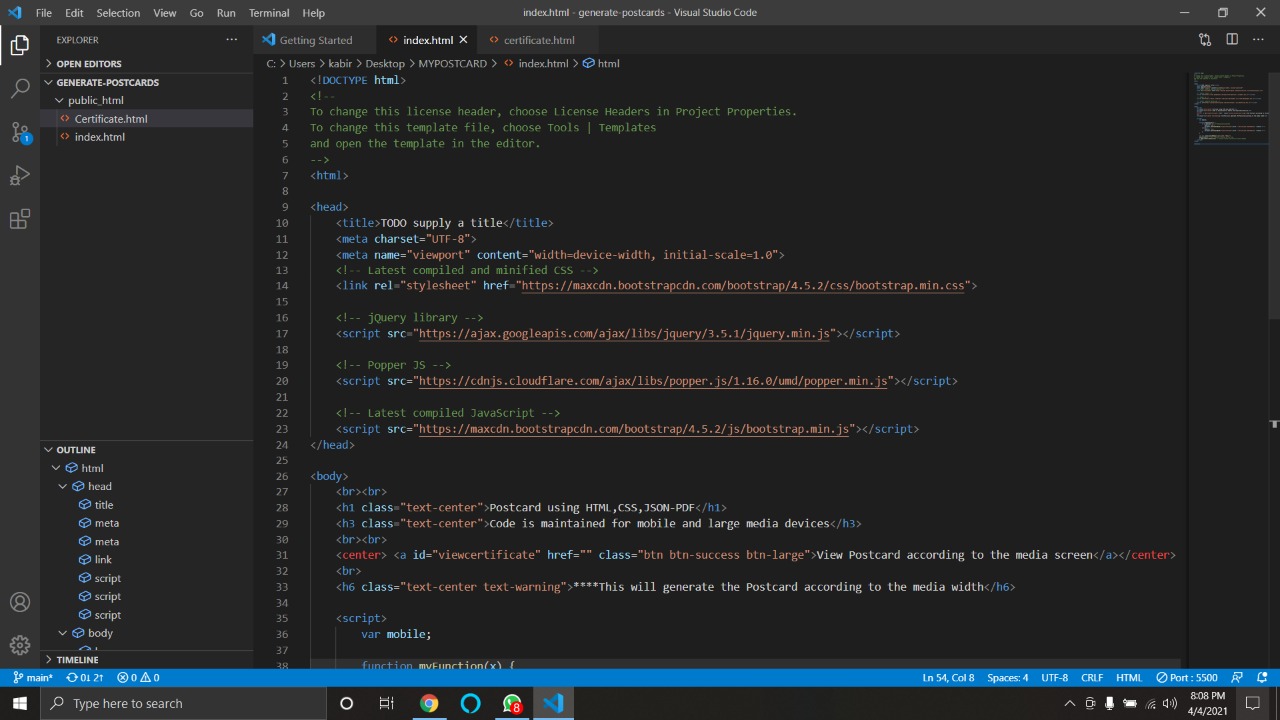
Task: Open the Manage gear icon
Action: (20, 645)
